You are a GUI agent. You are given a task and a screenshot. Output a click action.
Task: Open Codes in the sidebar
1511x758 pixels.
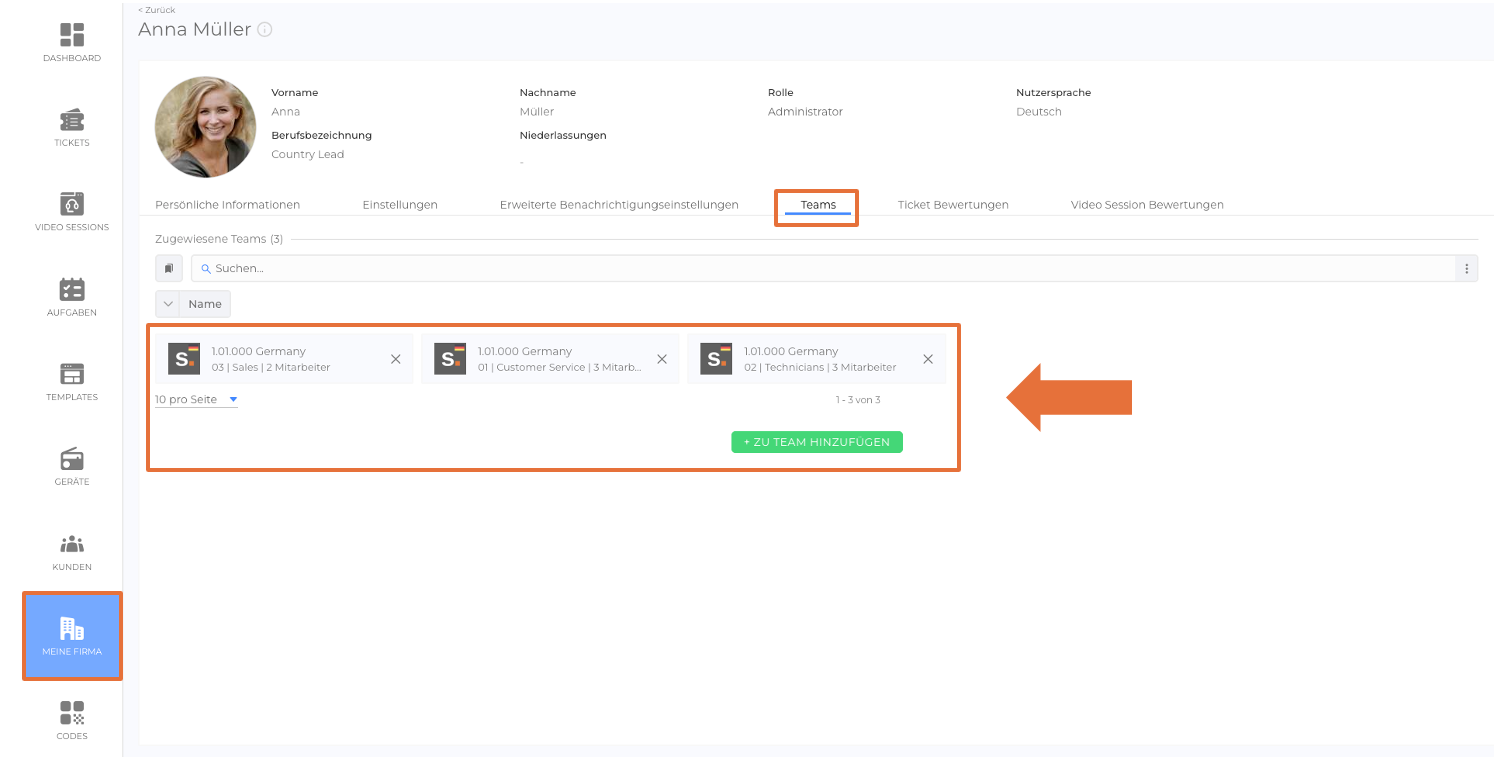[x=72, y=720]
